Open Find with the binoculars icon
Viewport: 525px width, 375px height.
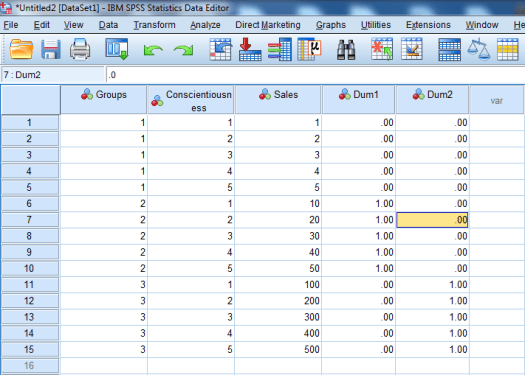coord(346,50)
